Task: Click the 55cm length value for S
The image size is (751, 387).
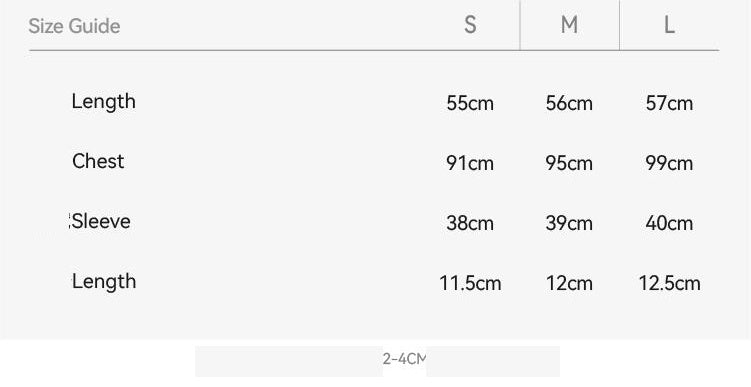Action: (x=470, y=103)
